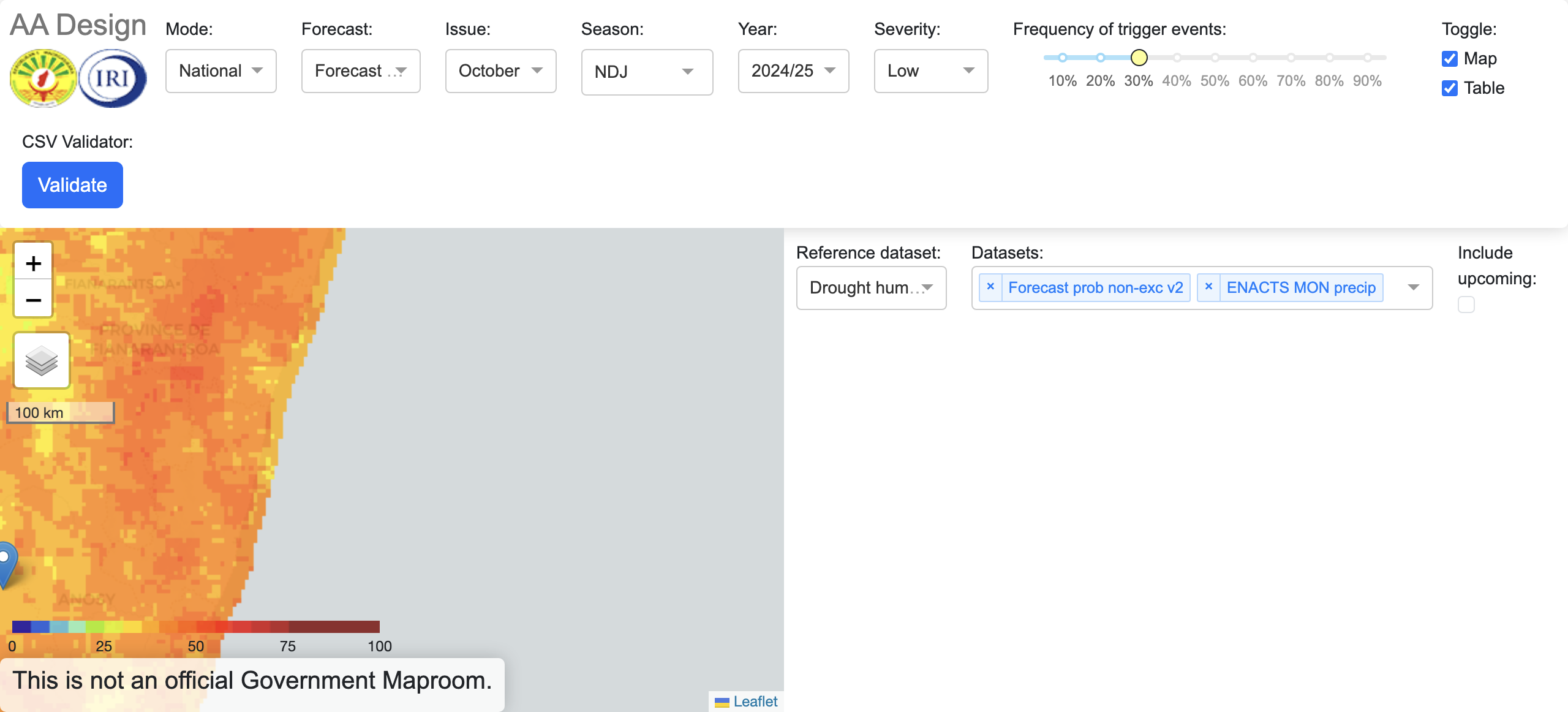This screenshot has height=712, width=1568.
Task: Click the Madagascar government emblem logo
Action: coord(43,78)
